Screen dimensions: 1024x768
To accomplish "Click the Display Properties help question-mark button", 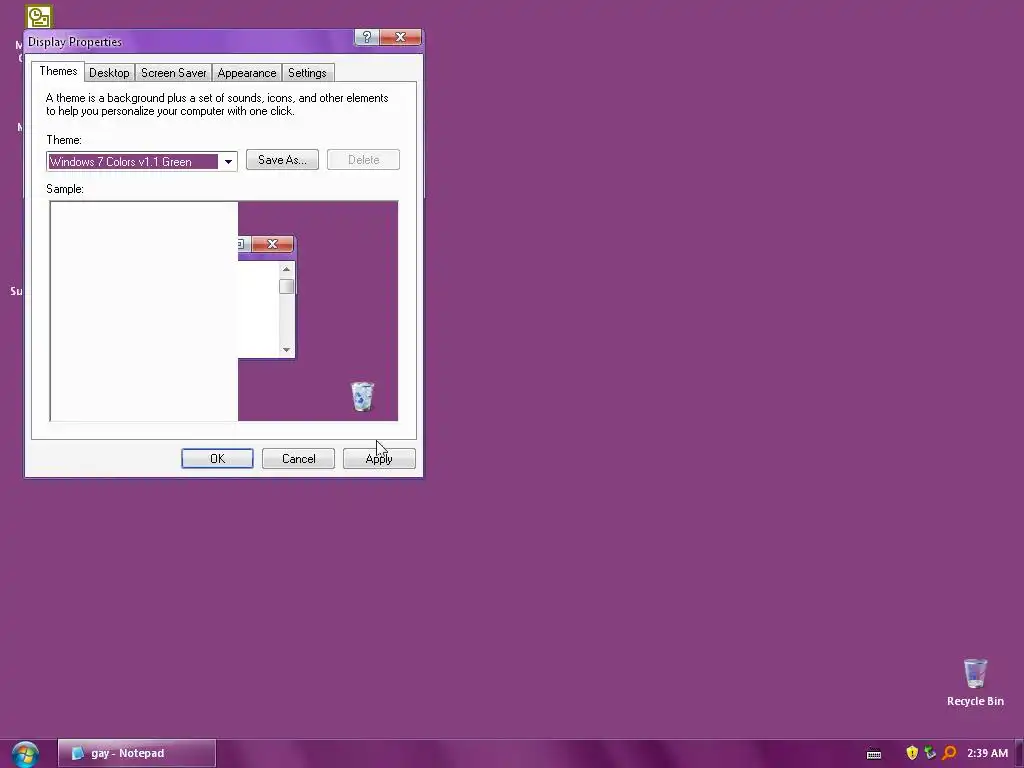I will (366, 37).
